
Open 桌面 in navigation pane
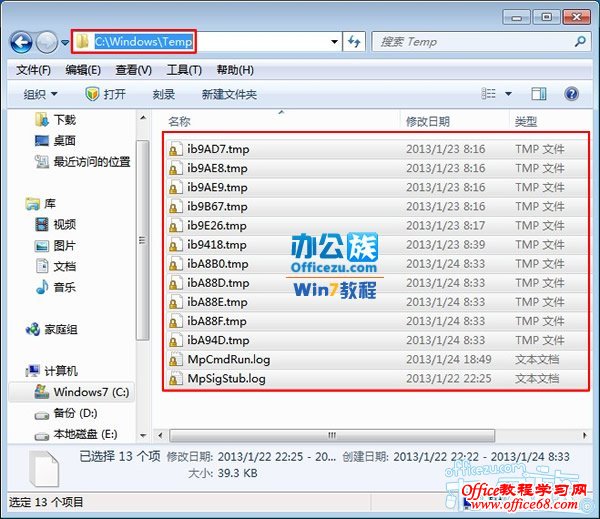click(55, 141)
